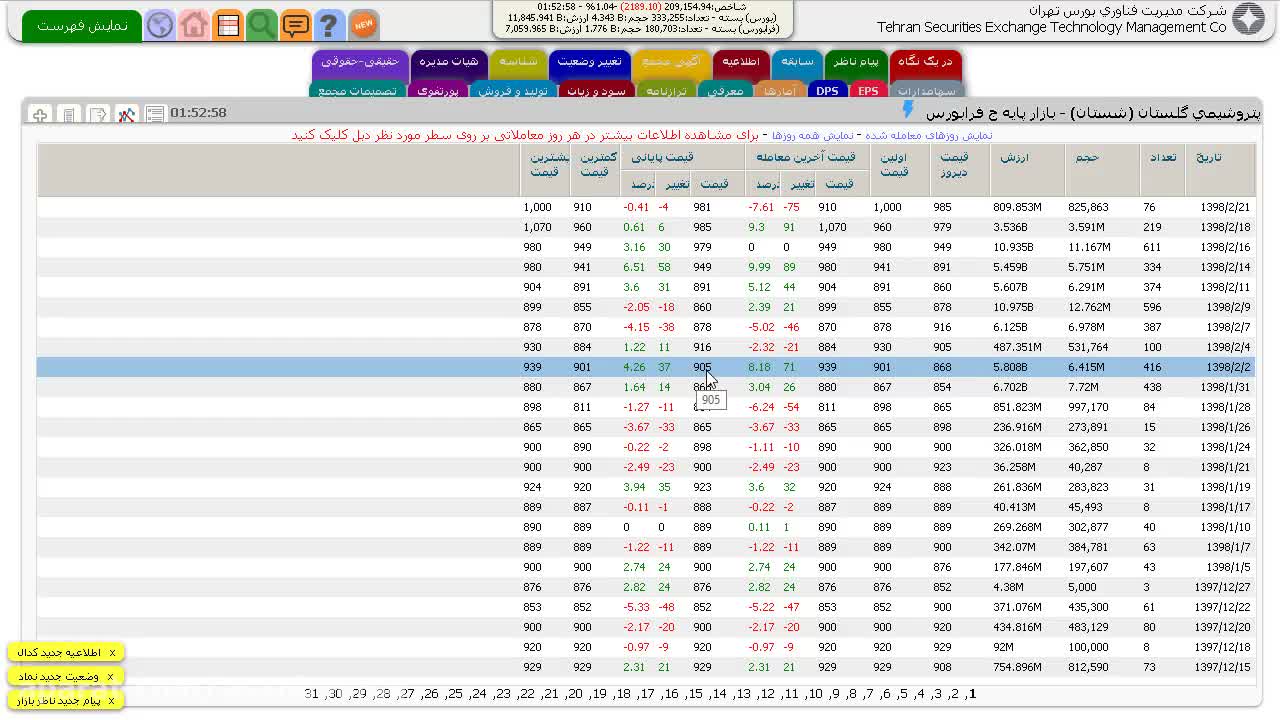This screenshot has width=1280, height=720.
Task: Open the question mark help icon
Action: point(329,25)
